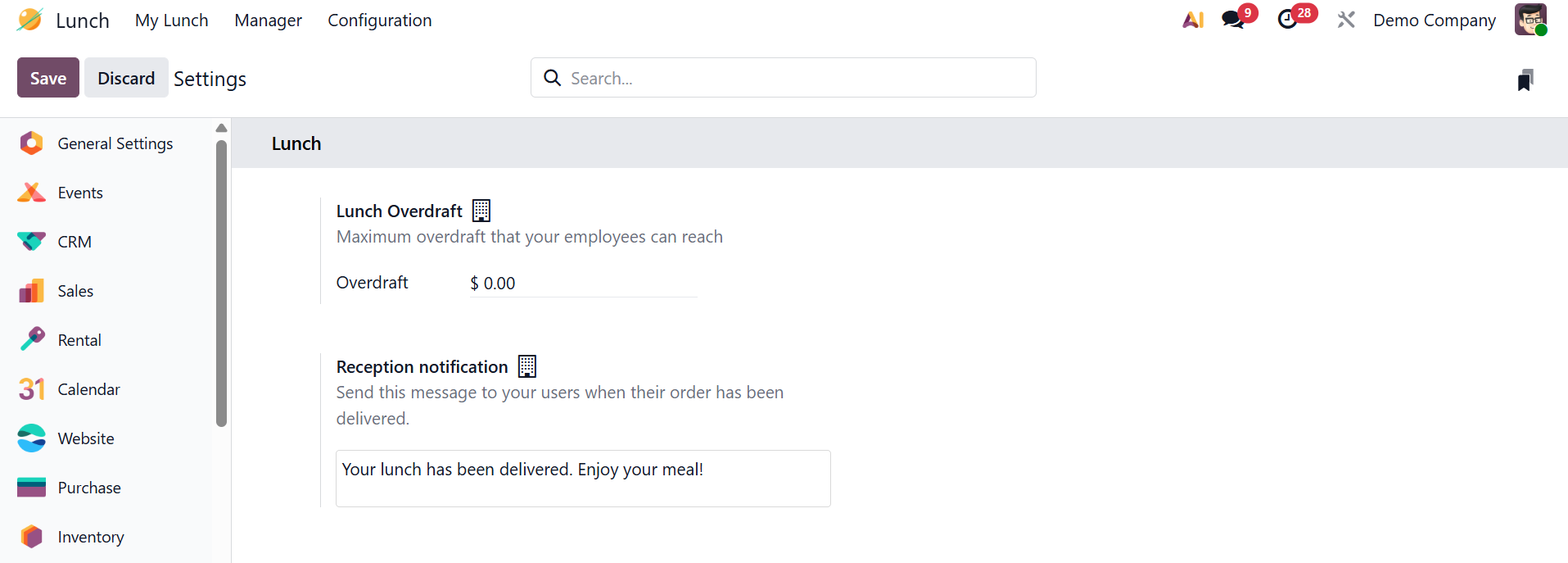
Task: Select the Inventory settings tab
Action: pyautogui.click(x=90, y=537)
